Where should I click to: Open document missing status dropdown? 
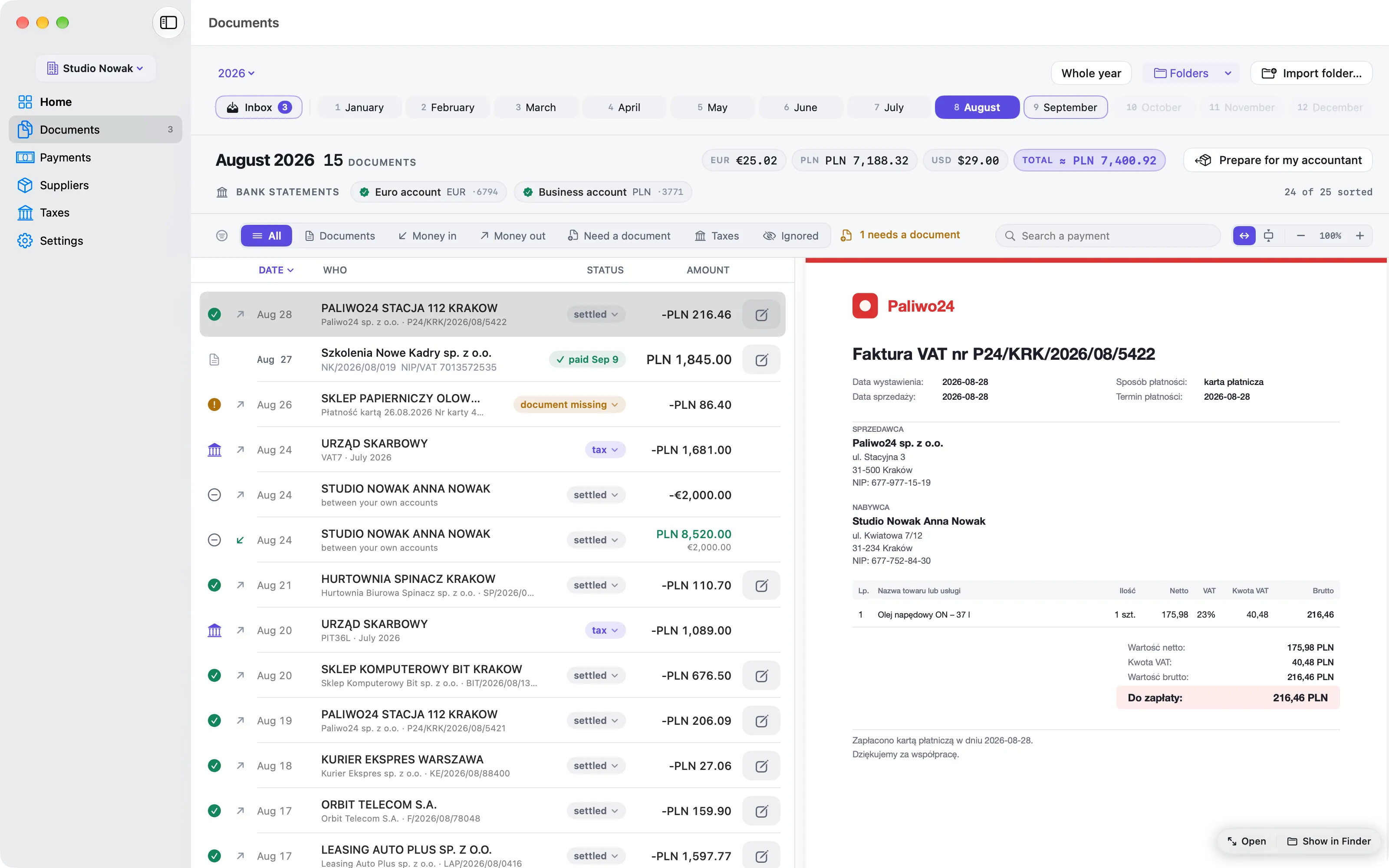pyautogui.click(x=569, y=405)
